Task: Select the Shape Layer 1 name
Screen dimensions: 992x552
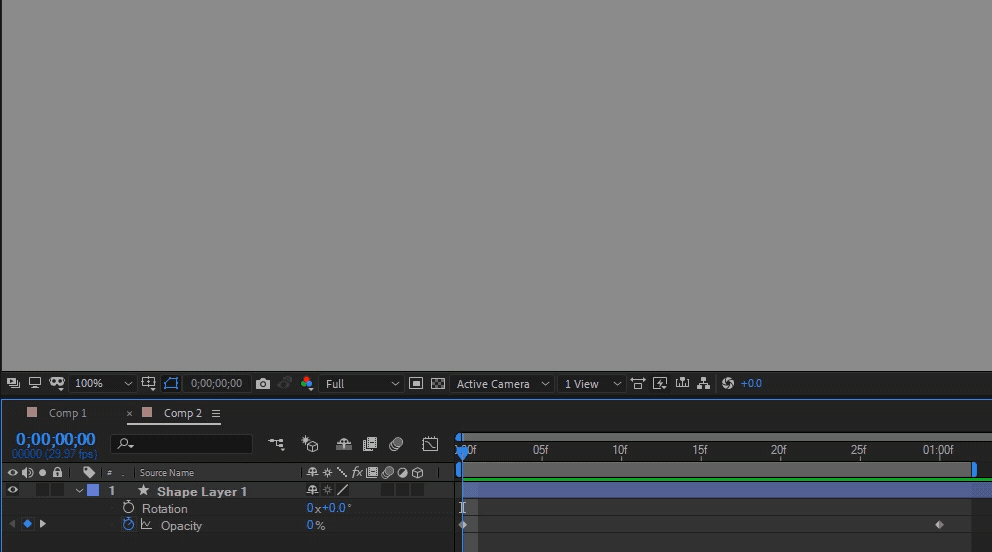Action: [x=202, y=491]
